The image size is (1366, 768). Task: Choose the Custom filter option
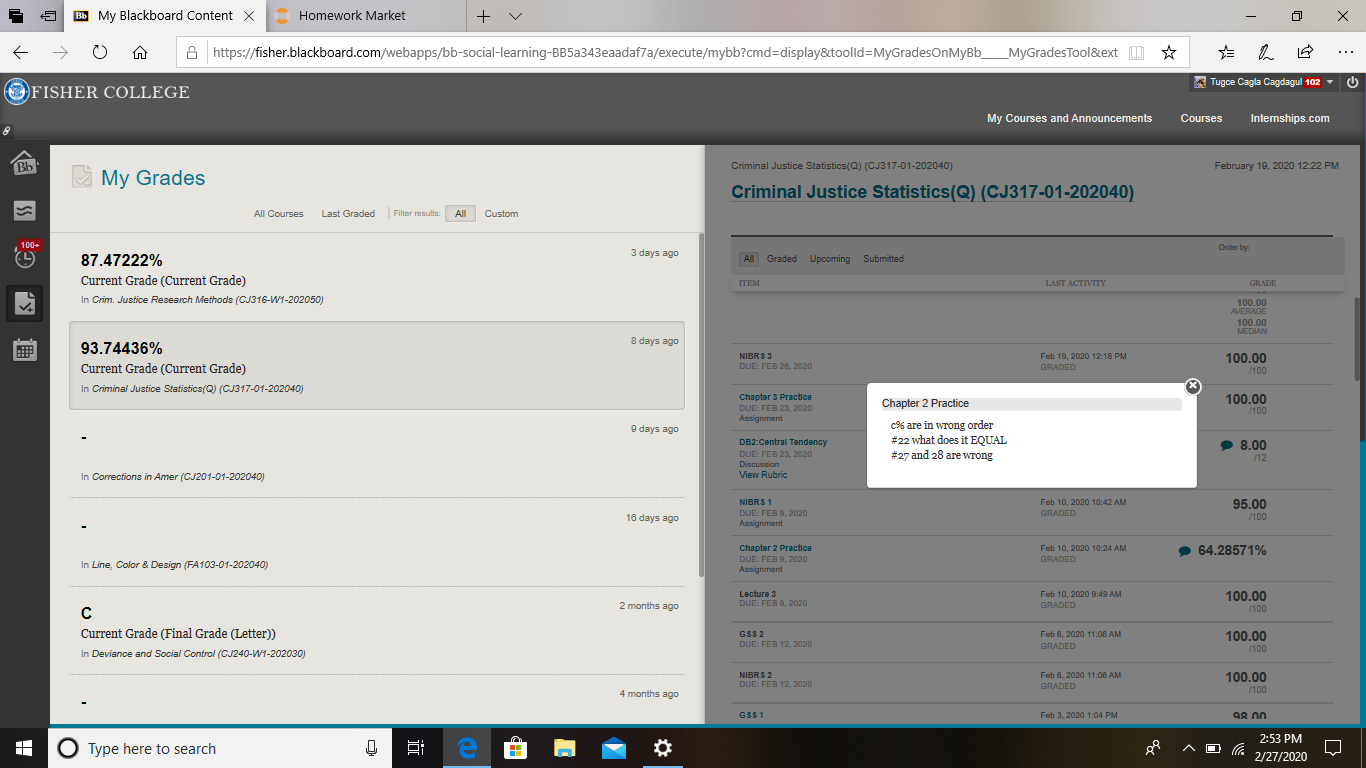[x=501, y=214]
